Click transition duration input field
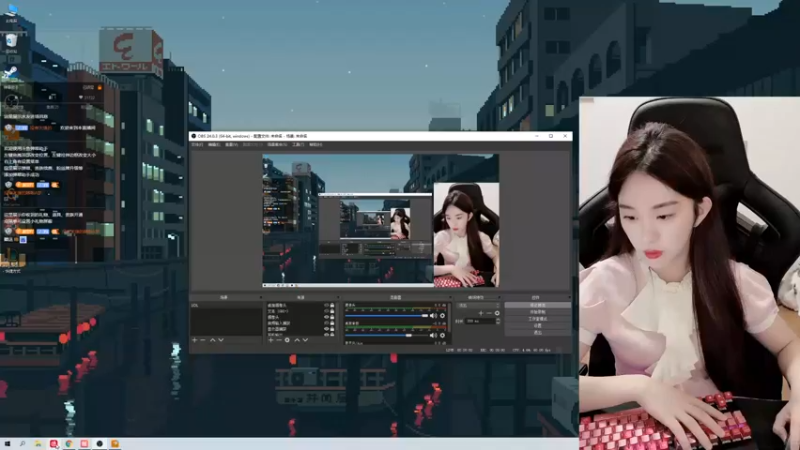 pos(480,321)
